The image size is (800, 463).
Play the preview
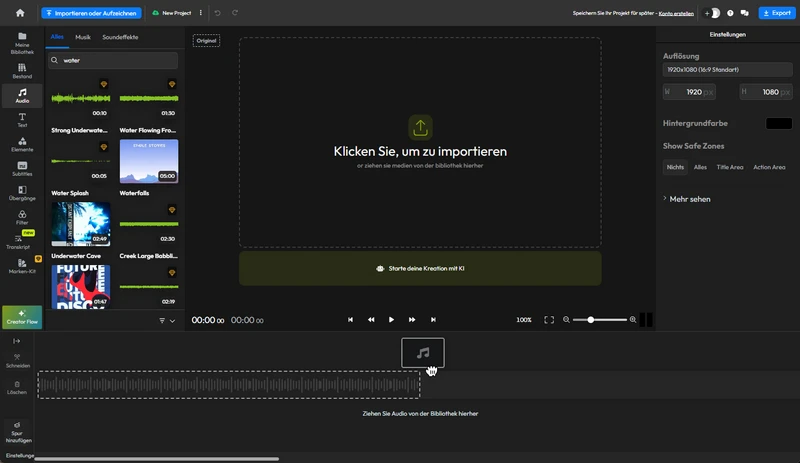coord(391,320)
